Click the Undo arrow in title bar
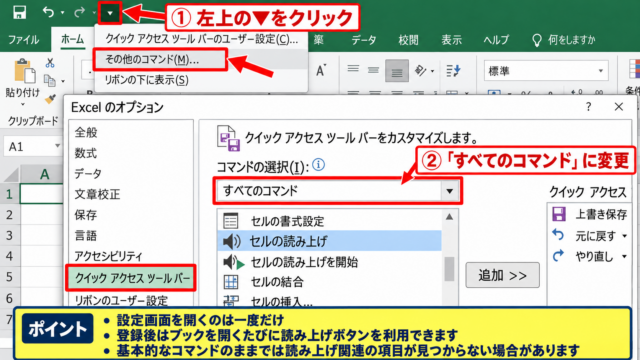Image resolution: width=640 pixels, height=360 pixels. (48, 12)
